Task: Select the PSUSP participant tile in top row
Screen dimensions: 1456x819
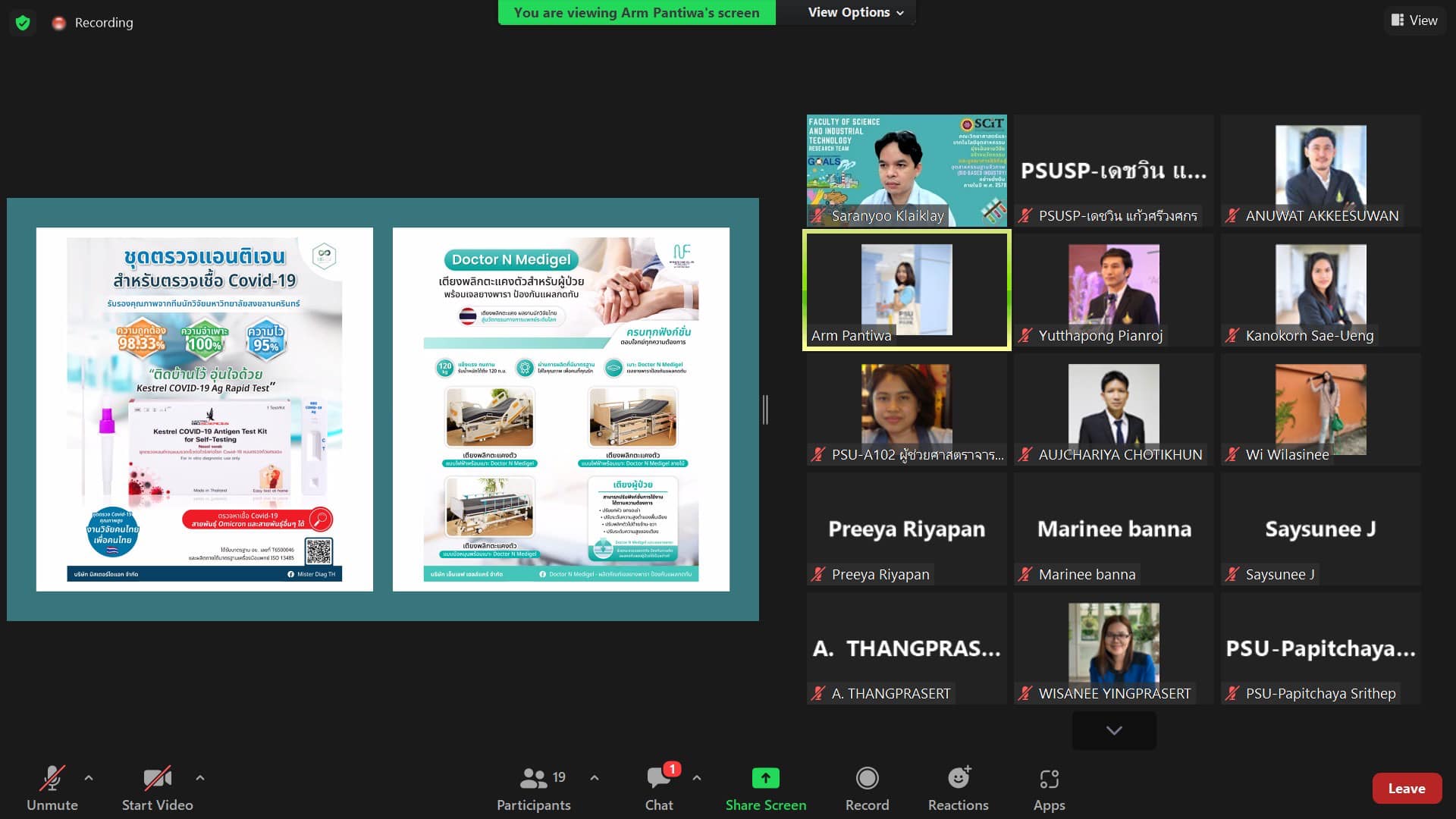Action: pos(1113,171)
